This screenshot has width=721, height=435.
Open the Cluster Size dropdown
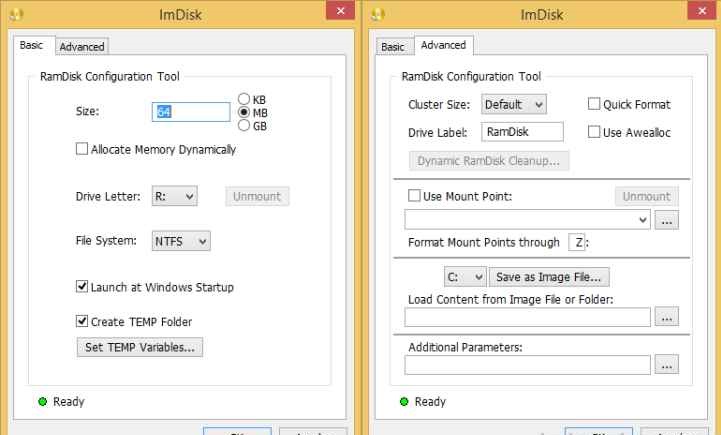[514, 104]
